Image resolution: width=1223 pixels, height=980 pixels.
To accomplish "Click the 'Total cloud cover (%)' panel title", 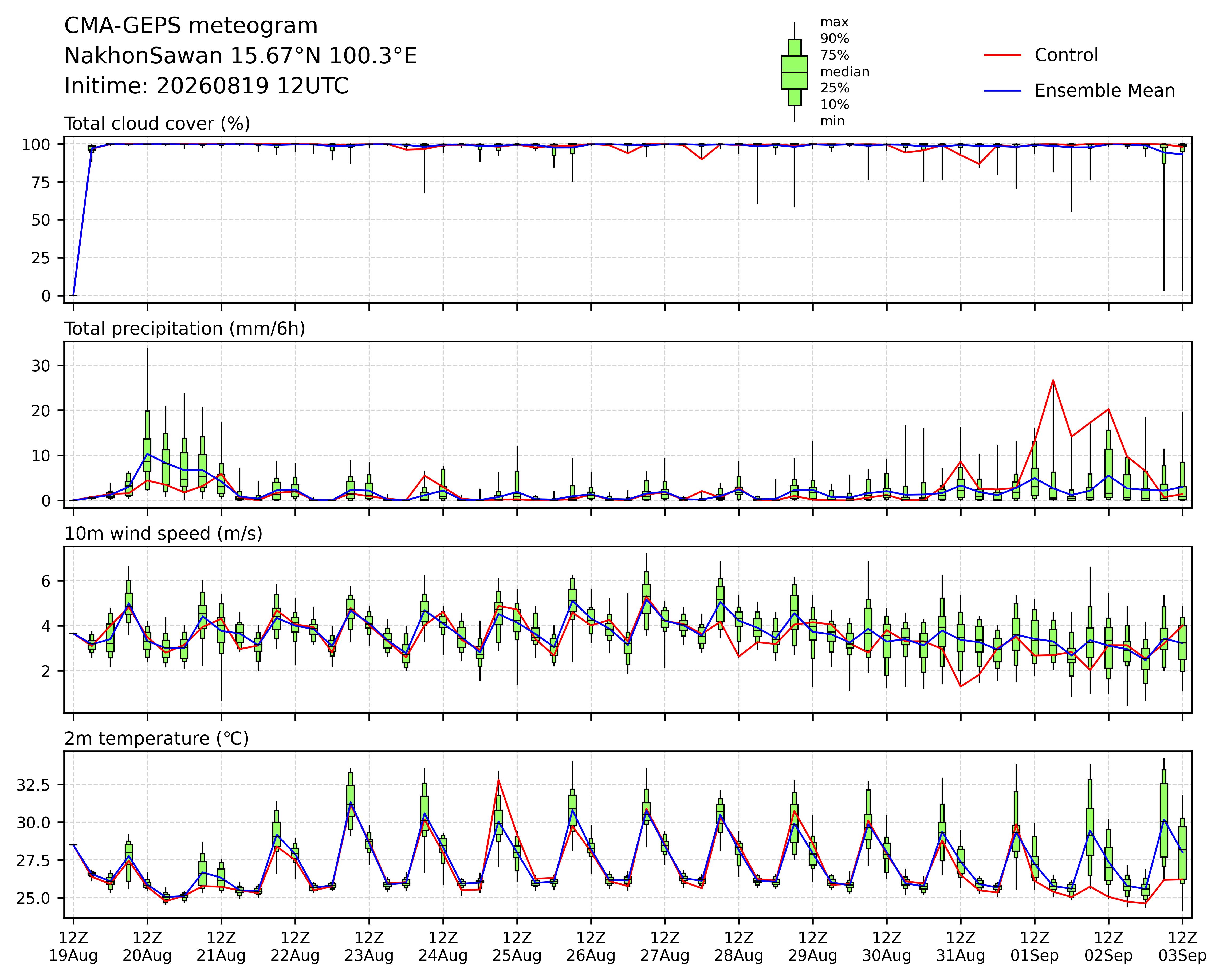I will pos(157,124).
